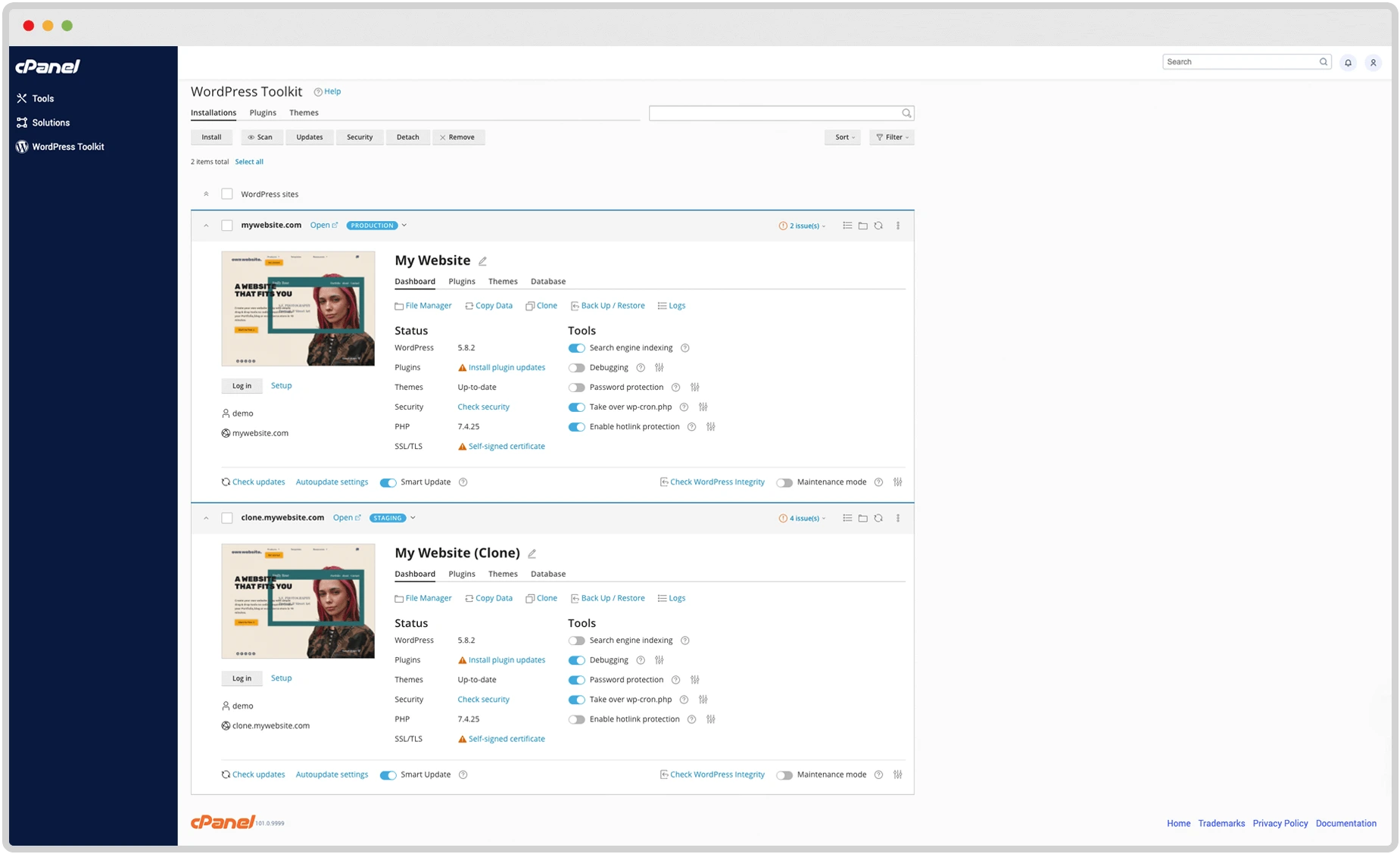Enable Debugging on mywebsite.com
The height and width of the screenshot is (854, 1400).
coord(576,367)
